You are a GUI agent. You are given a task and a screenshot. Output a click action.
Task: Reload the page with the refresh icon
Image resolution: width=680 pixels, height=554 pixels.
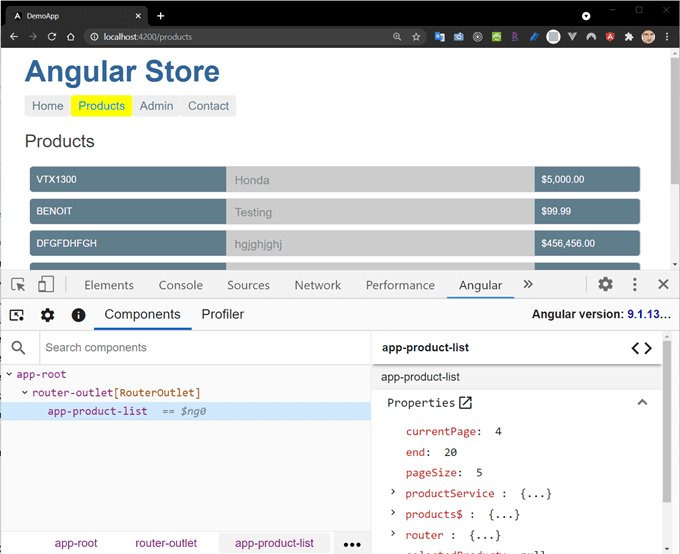tap(52, 37)
